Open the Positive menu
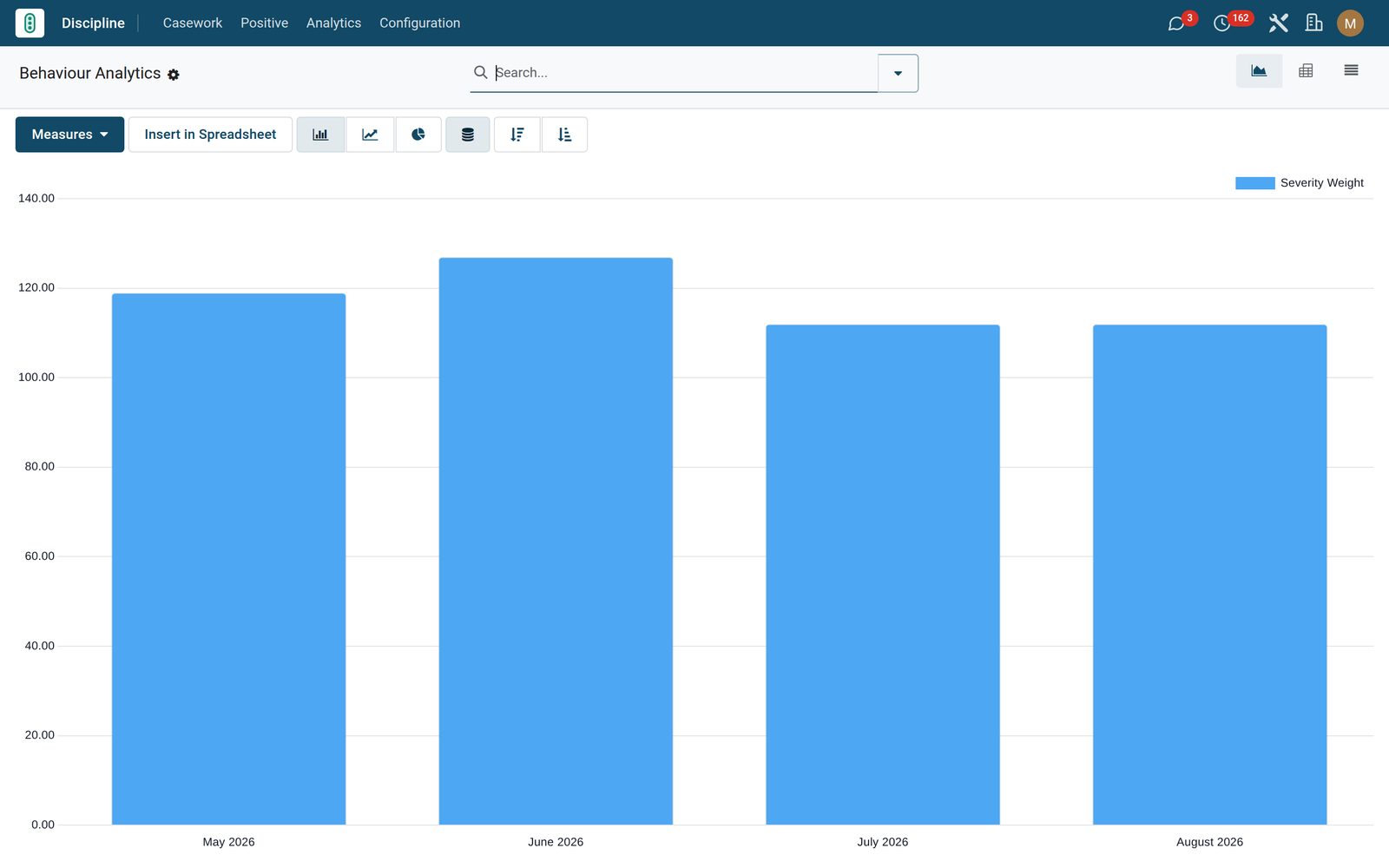Image resolution: width=1389 pixels, height=868 pixels. [264, 23]
